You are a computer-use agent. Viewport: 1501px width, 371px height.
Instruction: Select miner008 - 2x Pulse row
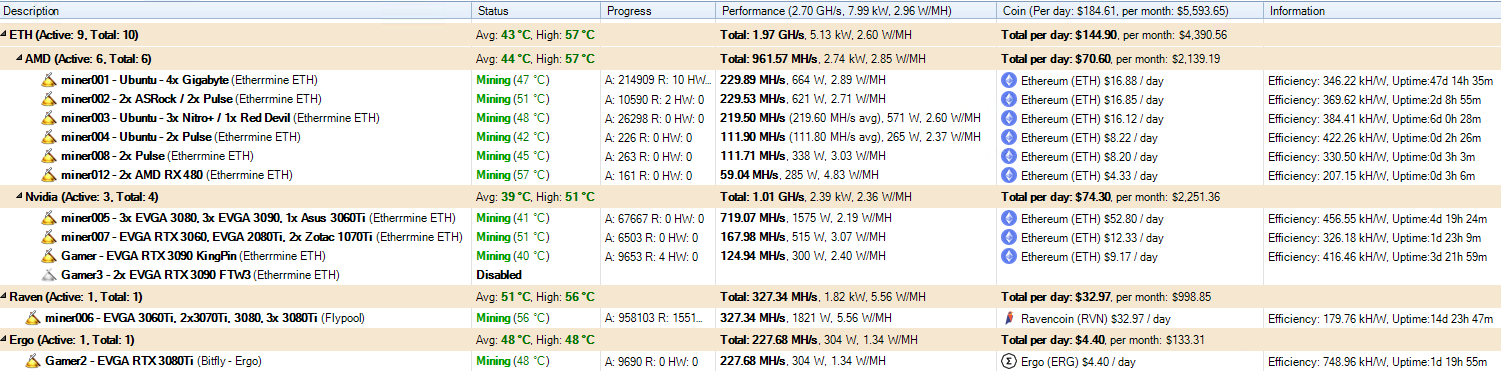click(x=156, y=156)
